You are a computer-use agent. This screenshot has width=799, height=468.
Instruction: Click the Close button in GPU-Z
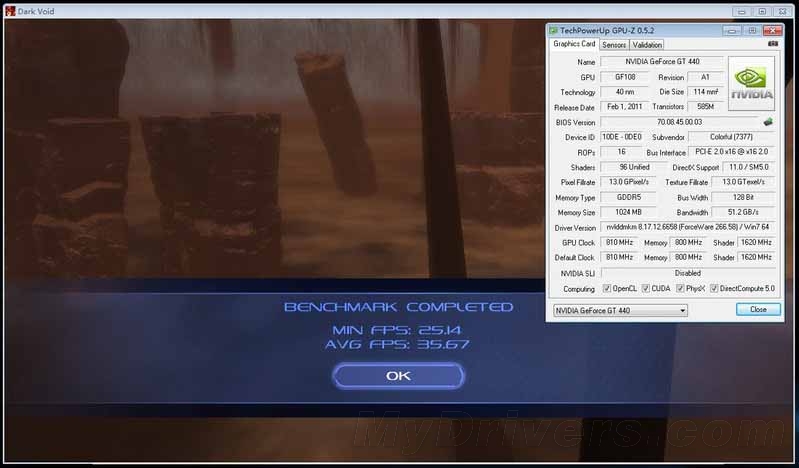coord(758,309)
